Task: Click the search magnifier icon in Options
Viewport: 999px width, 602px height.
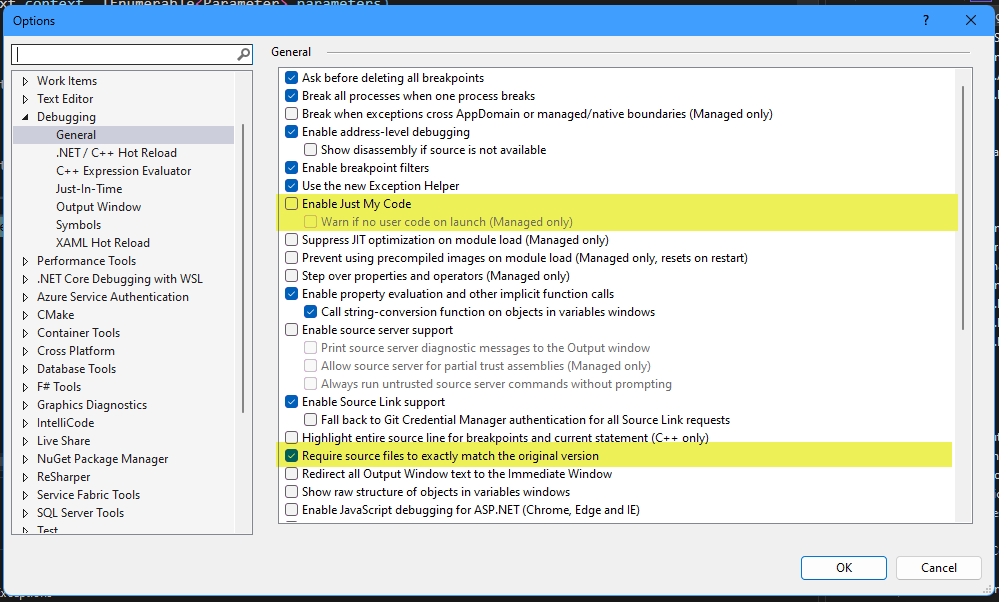Action: [x=243, y=54]
